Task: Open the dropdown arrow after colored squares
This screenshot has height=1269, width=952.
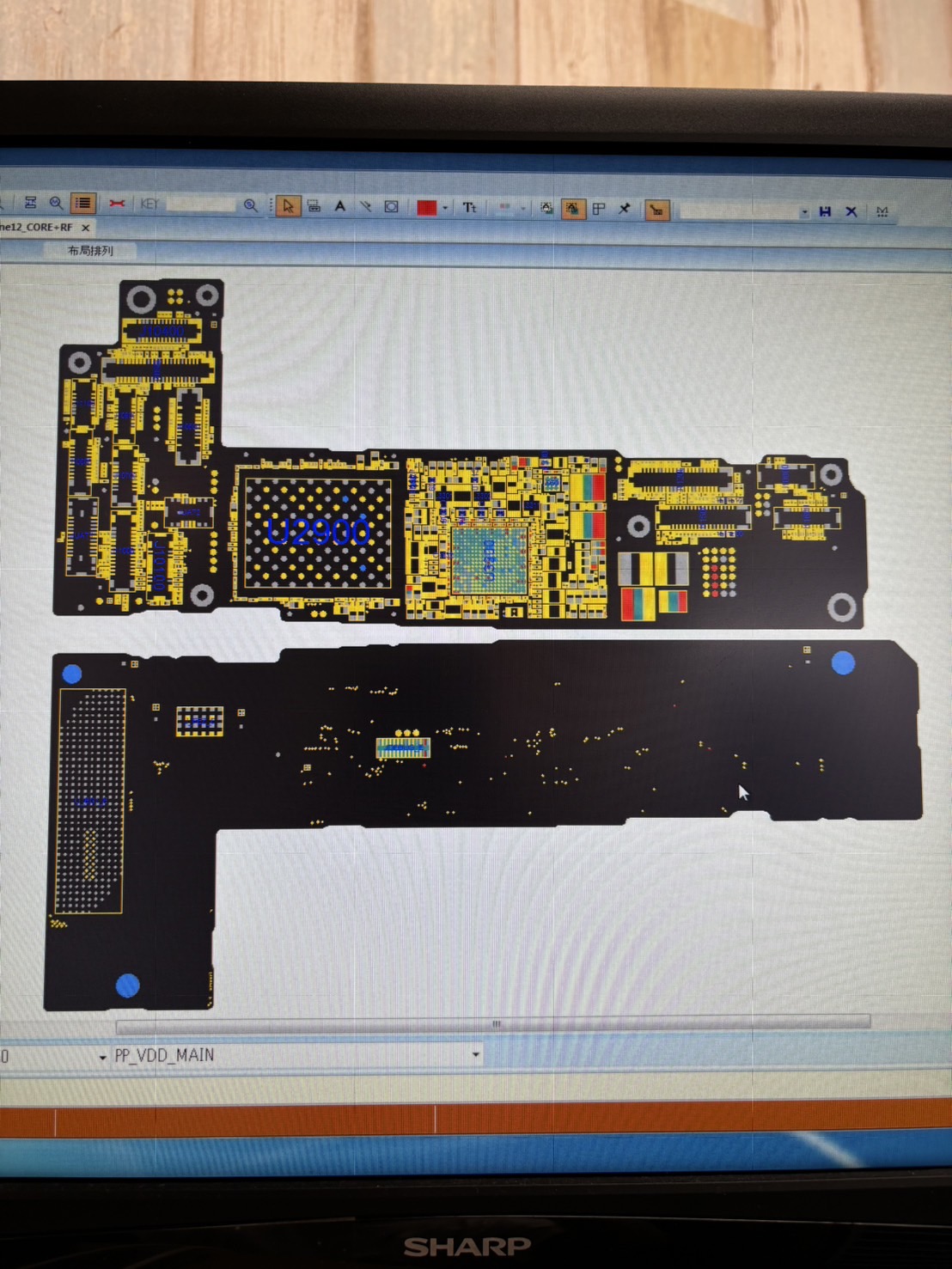Action: pyautogui.click(x=522, y=209)
